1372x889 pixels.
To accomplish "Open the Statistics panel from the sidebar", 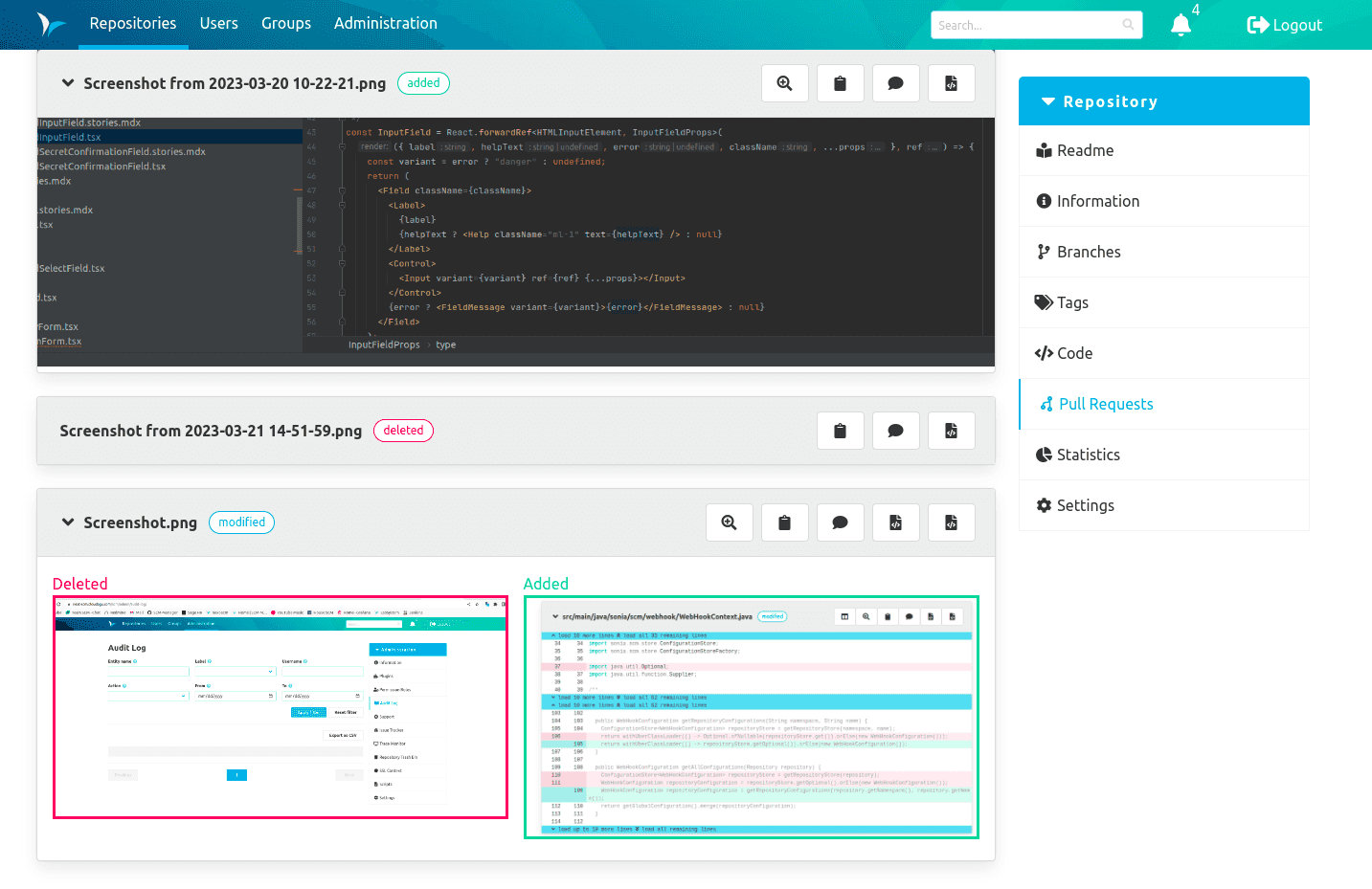I will point(1088,455).
